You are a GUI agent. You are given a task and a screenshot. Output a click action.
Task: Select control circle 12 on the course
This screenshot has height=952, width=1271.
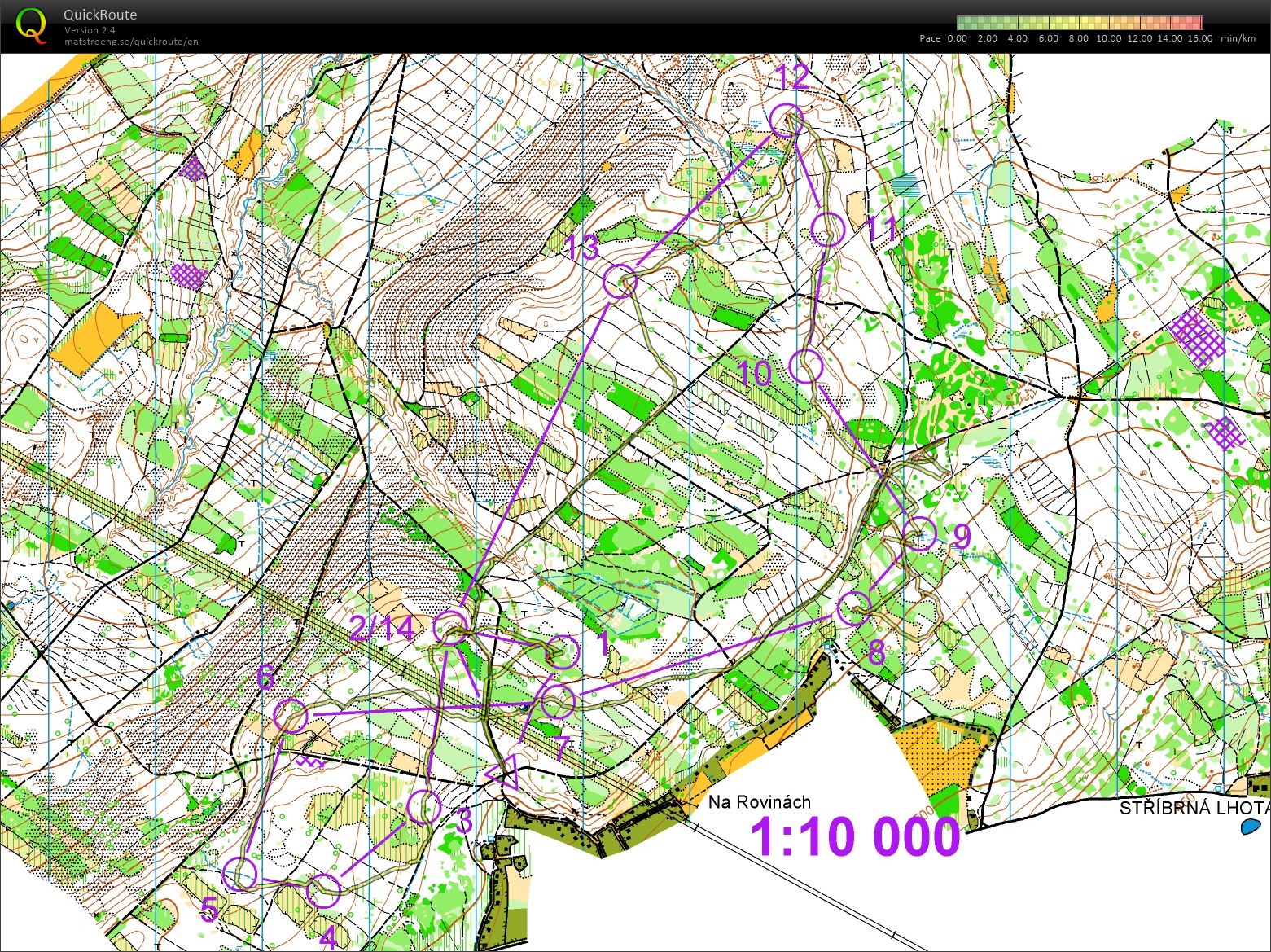pos(787,121)
